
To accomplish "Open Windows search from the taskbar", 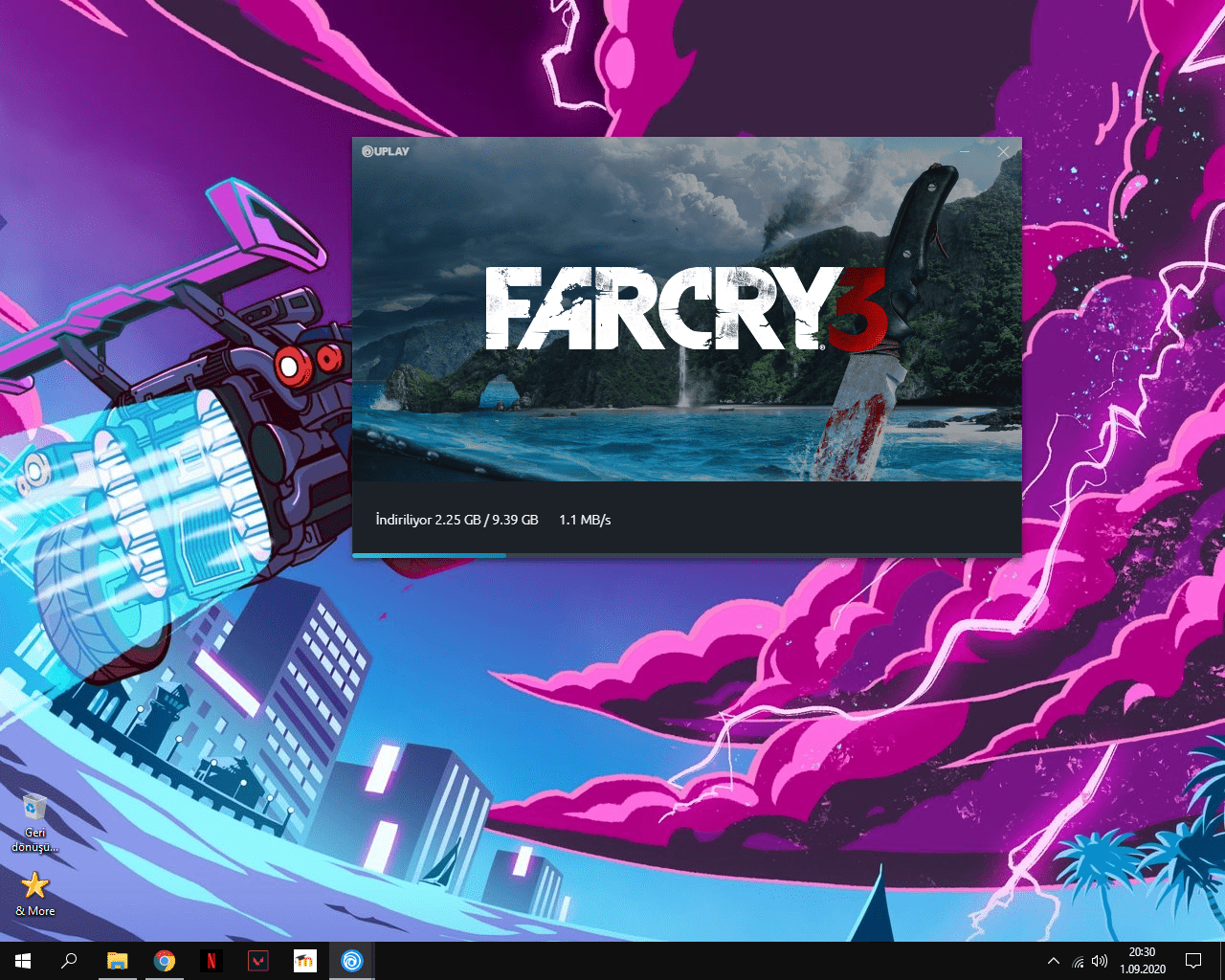I will tap(69, 961).
